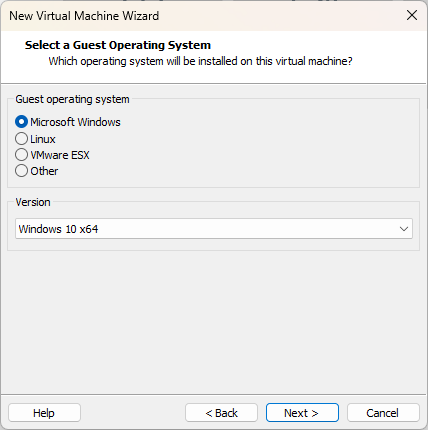Close the New Virtual Machine Wizard
This screenshot has height=430, width=428.
coord(412,15)
